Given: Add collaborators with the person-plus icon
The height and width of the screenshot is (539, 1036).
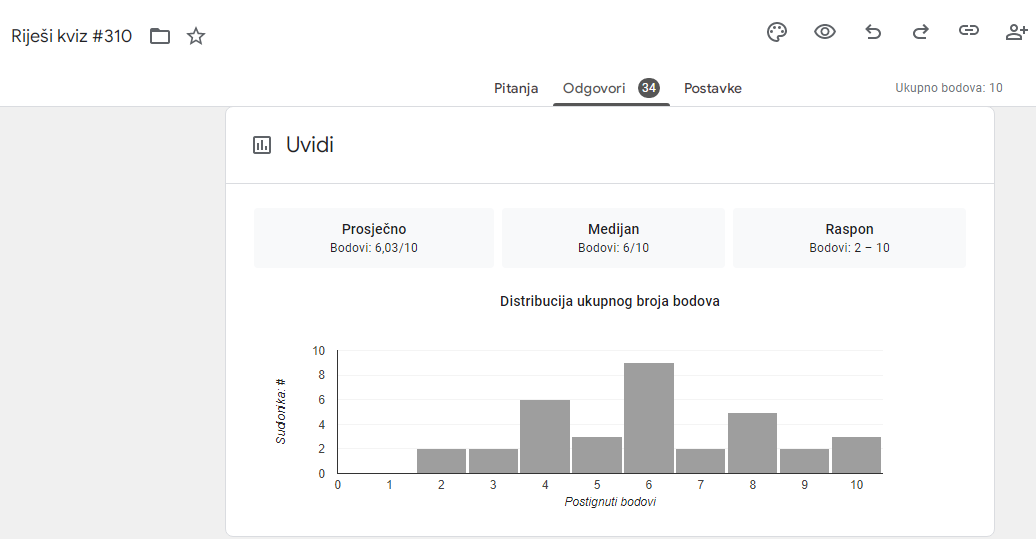Looking at the screenshot, I should [x=1016, y=32].
